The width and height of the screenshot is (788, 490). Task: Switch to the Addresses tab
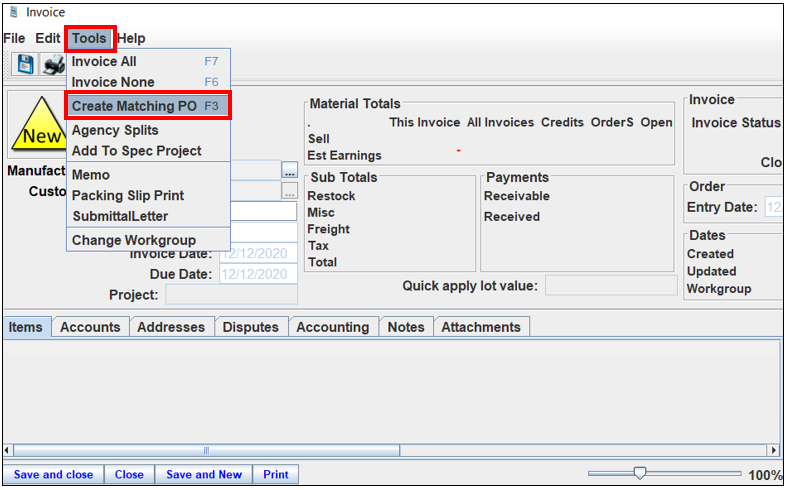pyautogui.click(x=171, y=327)
